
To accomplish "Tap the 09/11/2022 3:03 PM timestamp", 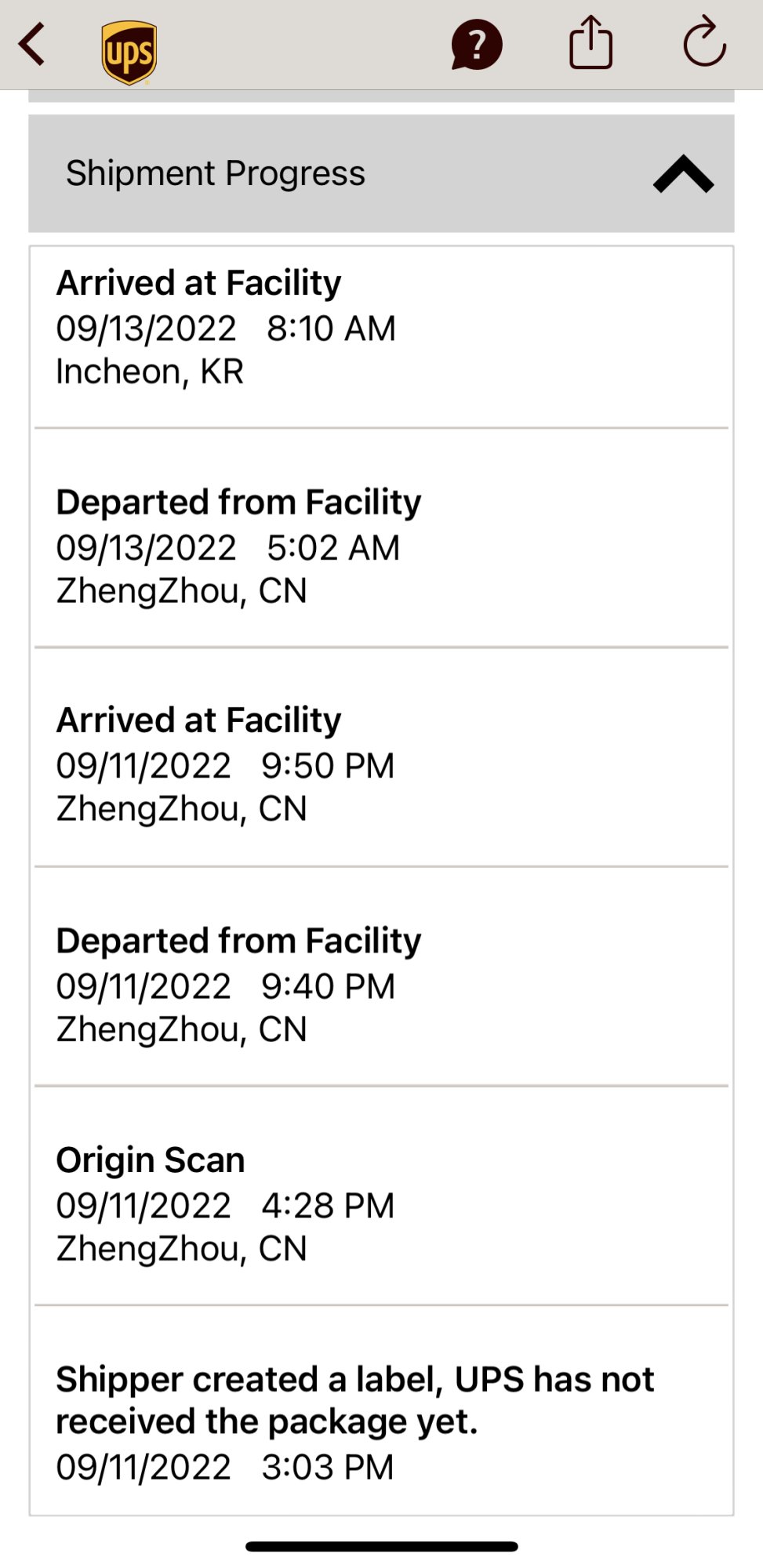I will pos(225,1467).
